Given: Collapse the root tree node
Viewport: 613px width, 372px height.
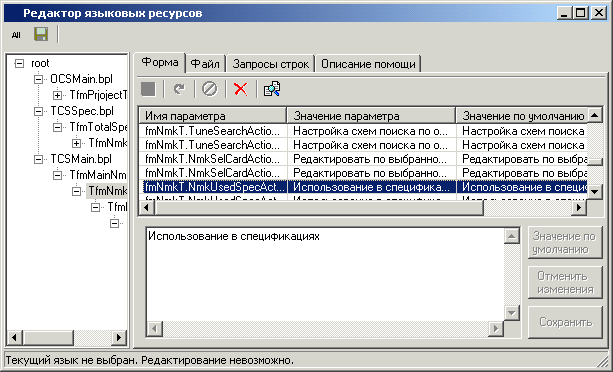Looking at the screenshot, I should pyautogui.click(x=19, y=63).
